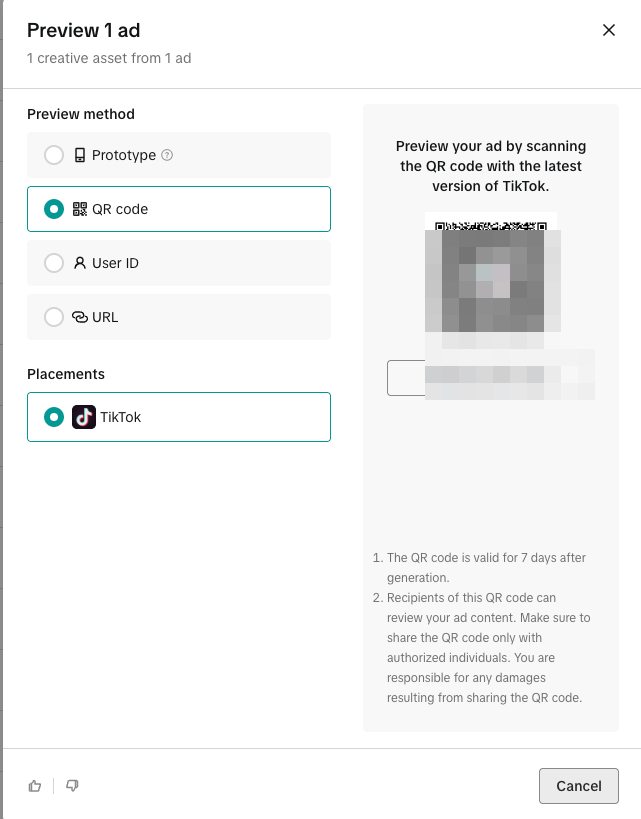Screen dimensions: 641x819
Task: Click the thumbs up feedback icon
Action: point(35,786)
